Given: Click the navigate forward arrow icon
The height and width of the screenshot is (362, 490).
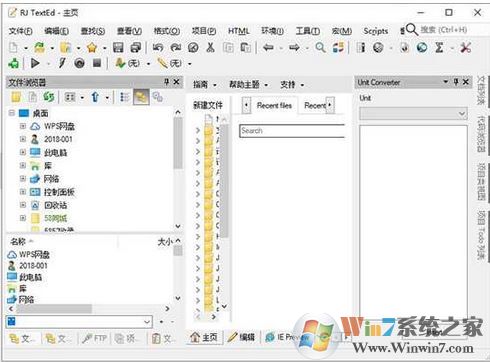Looking at the screenshot, I should pos(294,48).
